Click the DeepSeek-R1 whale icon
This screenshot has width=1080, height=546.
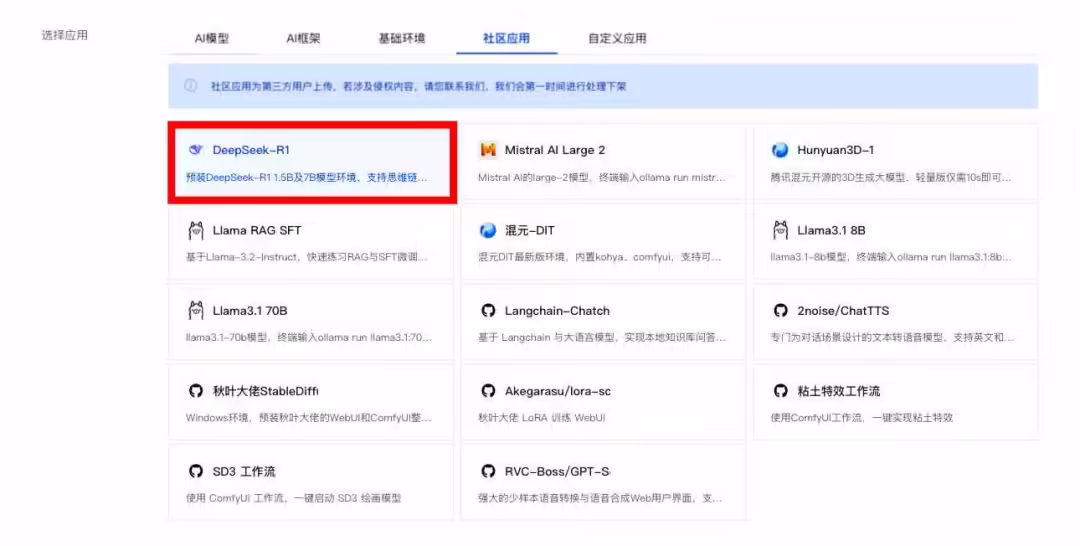click(x=196, y=149)
